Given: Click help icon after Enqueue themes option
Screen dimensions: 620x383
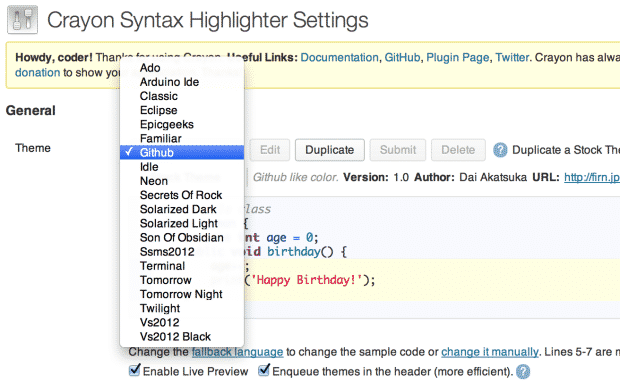Looking at the screenshot, I should [x=523, y=372].
